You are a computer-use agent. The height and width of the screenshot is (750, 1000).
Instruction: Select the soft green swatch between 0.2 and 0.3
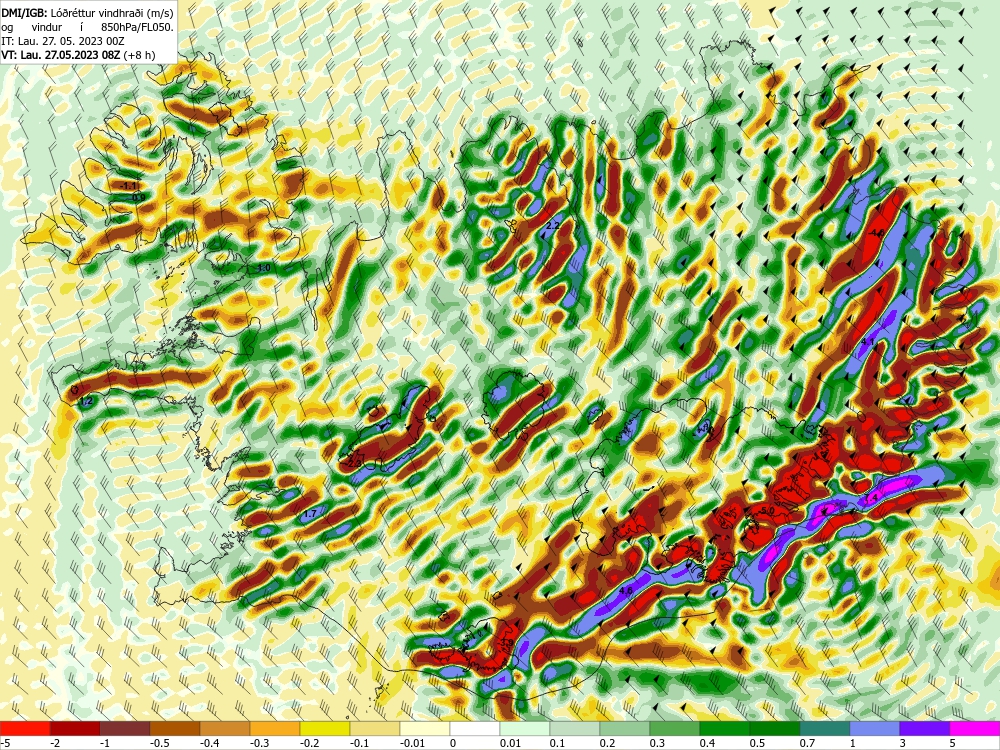pos(625,728)
